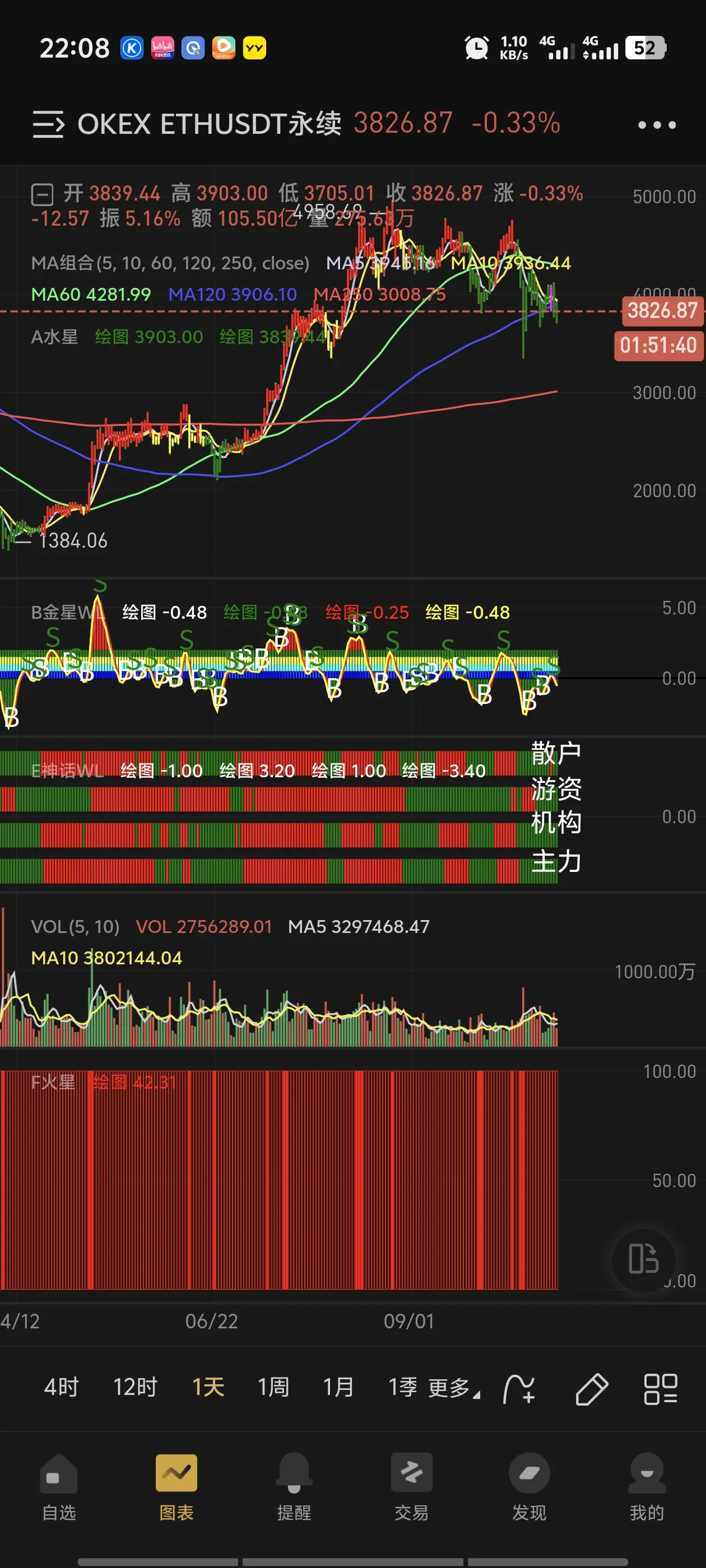Tap the 06/22 date axis label
Image resolution: width=706 pixels, height=1568 pixels.
coord(211,1322)
